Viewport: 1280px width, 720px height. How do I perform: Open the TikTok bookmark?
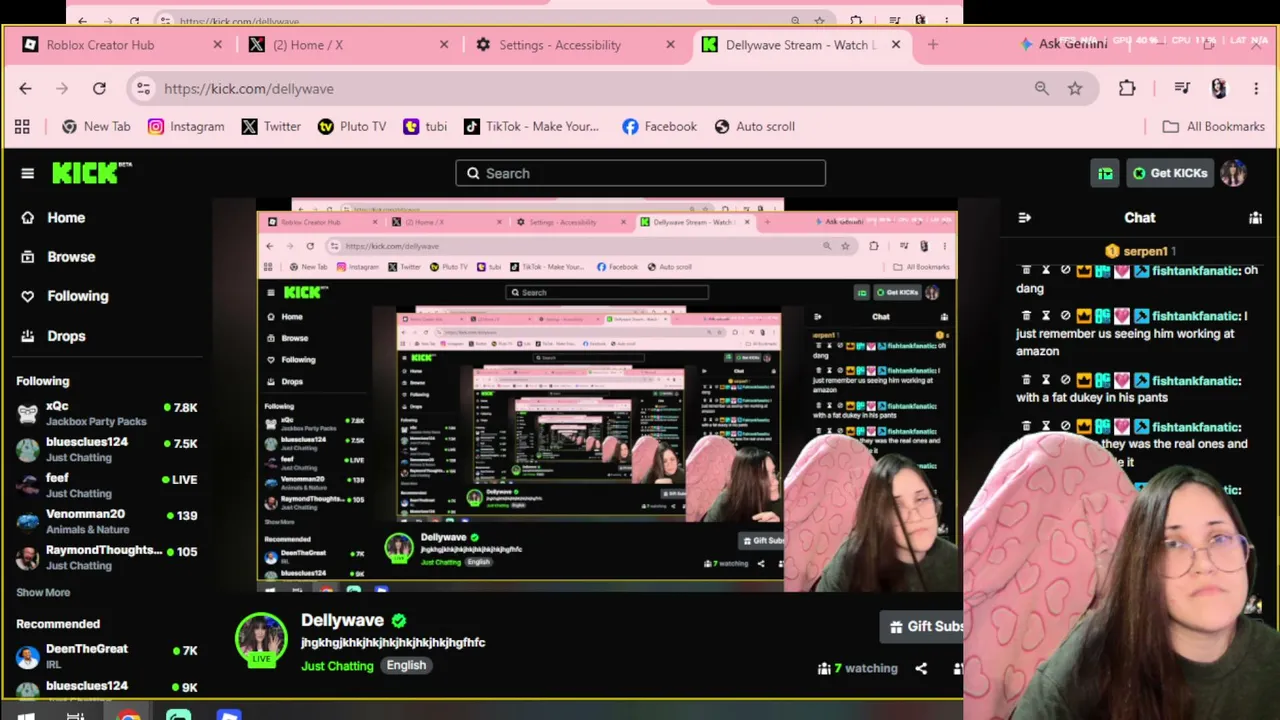tap(531, 126)
